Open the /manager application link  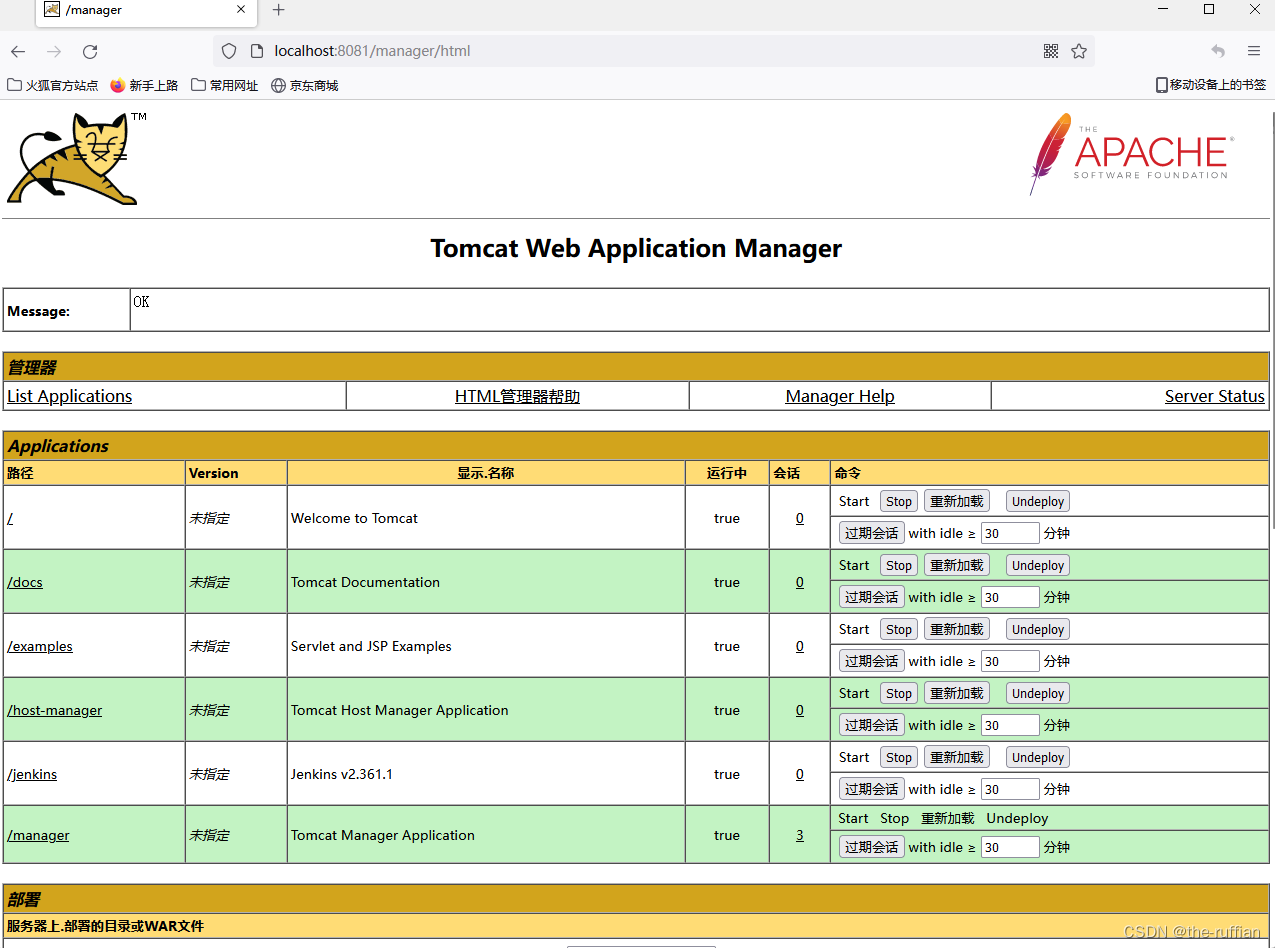click(38, 835)
